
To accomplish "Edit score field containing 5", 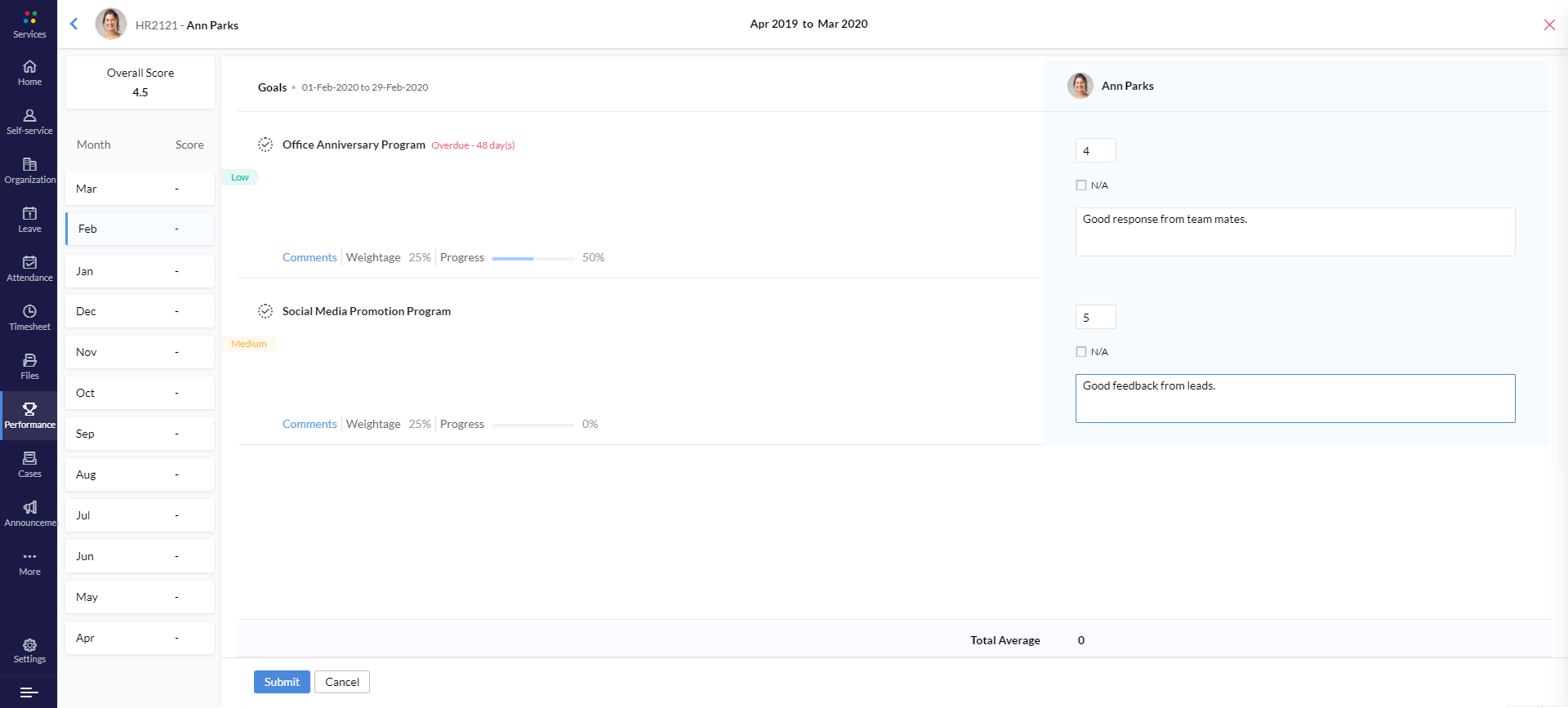I will coord(1096,317).
